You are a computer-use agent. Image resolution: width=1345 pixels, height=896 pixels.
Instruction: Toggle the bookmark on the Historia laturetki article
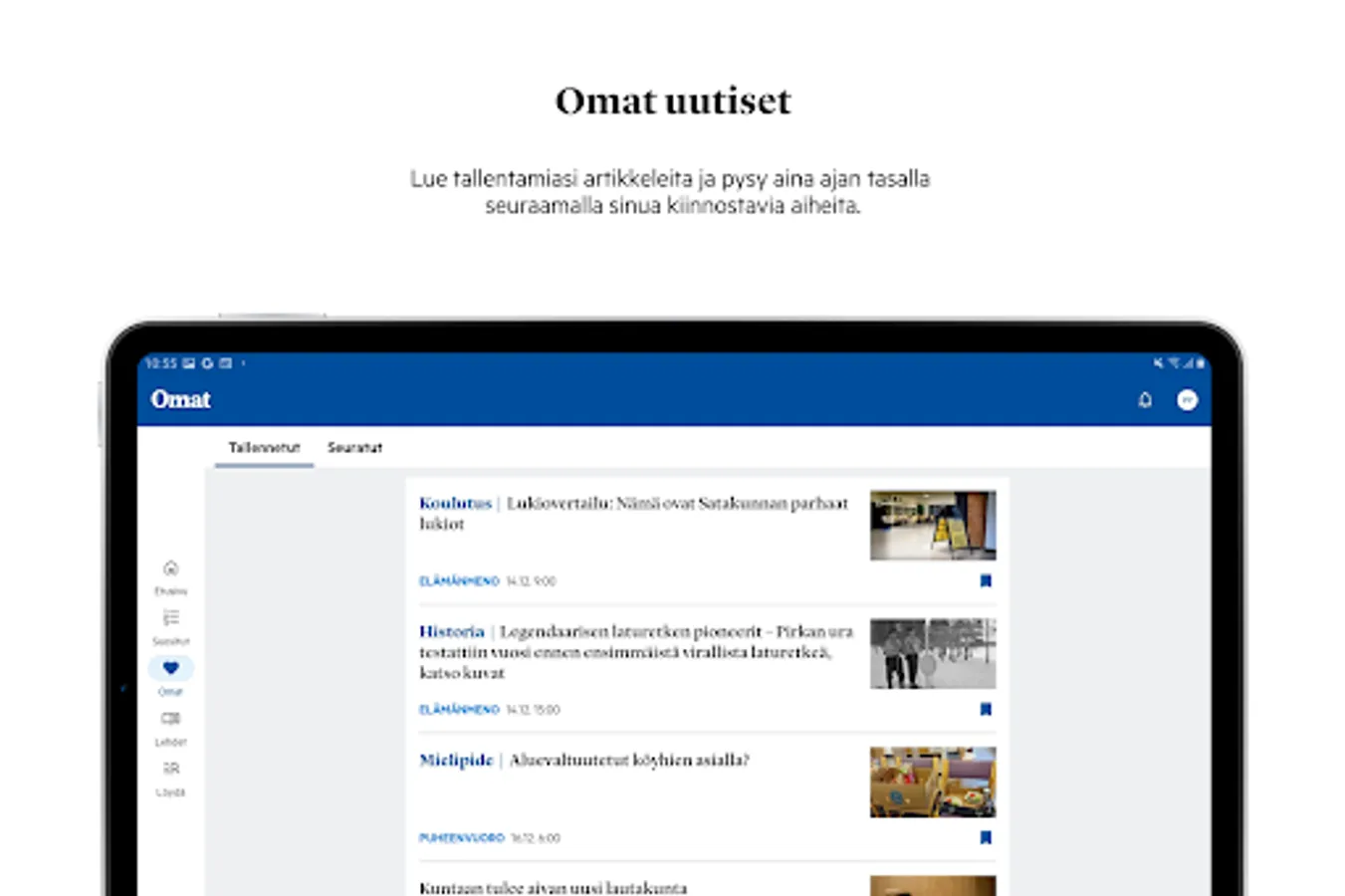985,708
